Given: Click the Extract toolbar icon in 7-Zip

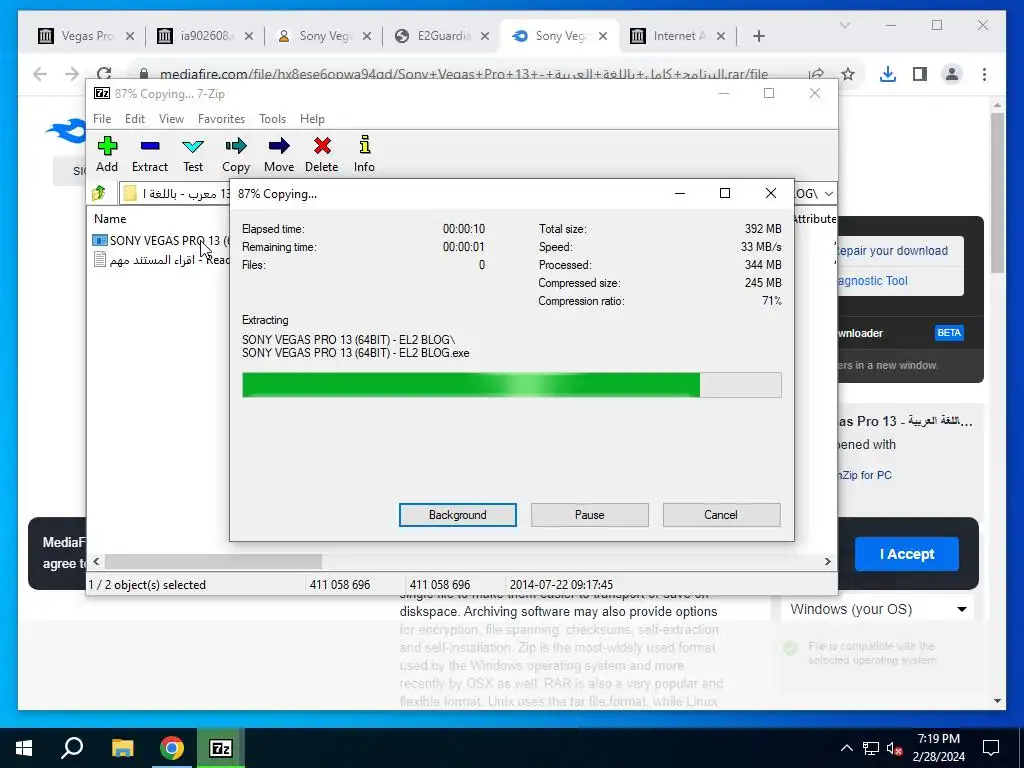Looking at the screenshot, I should tap(150, 154).
